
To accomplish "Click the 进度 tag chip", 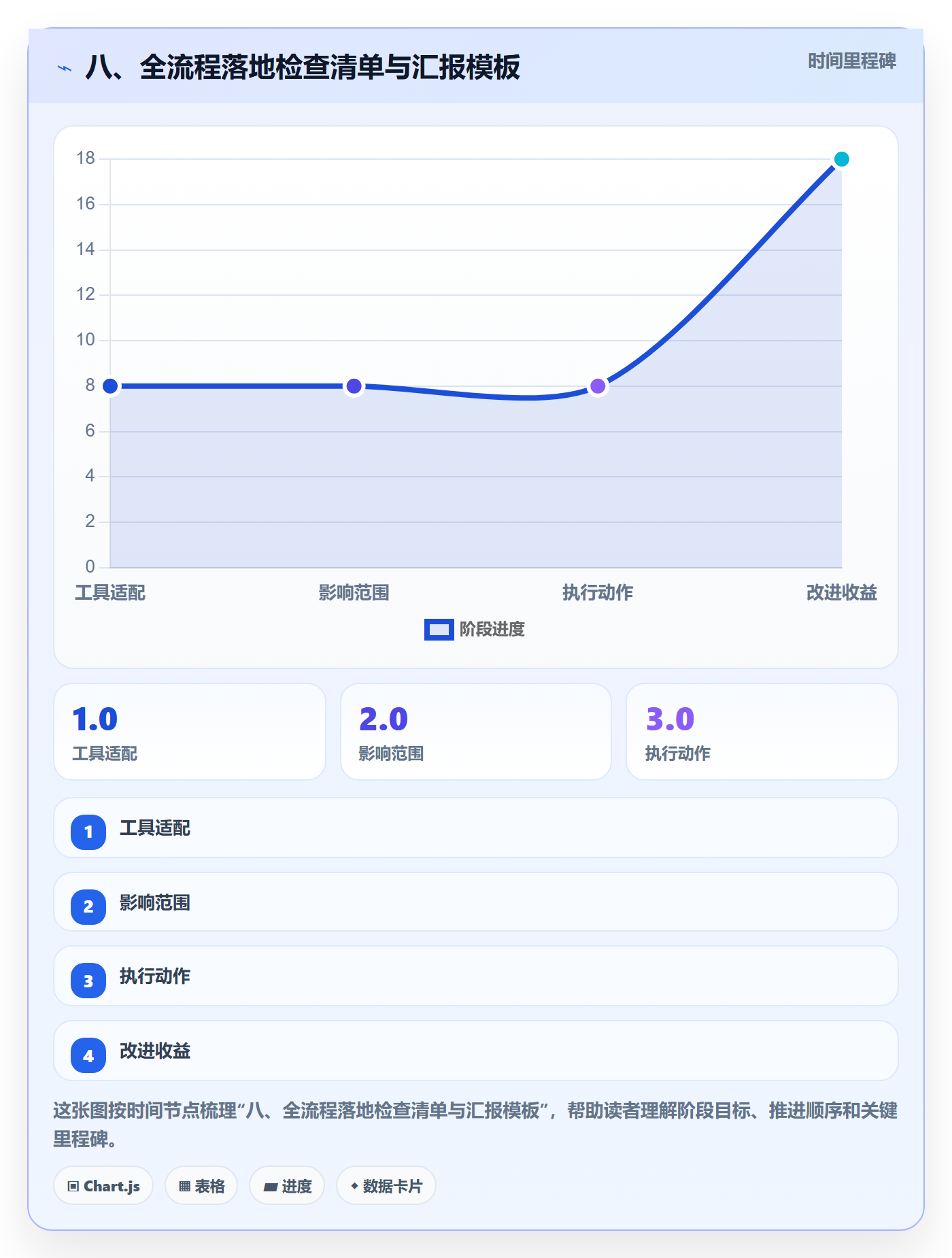I will (x=287, y=1186).
